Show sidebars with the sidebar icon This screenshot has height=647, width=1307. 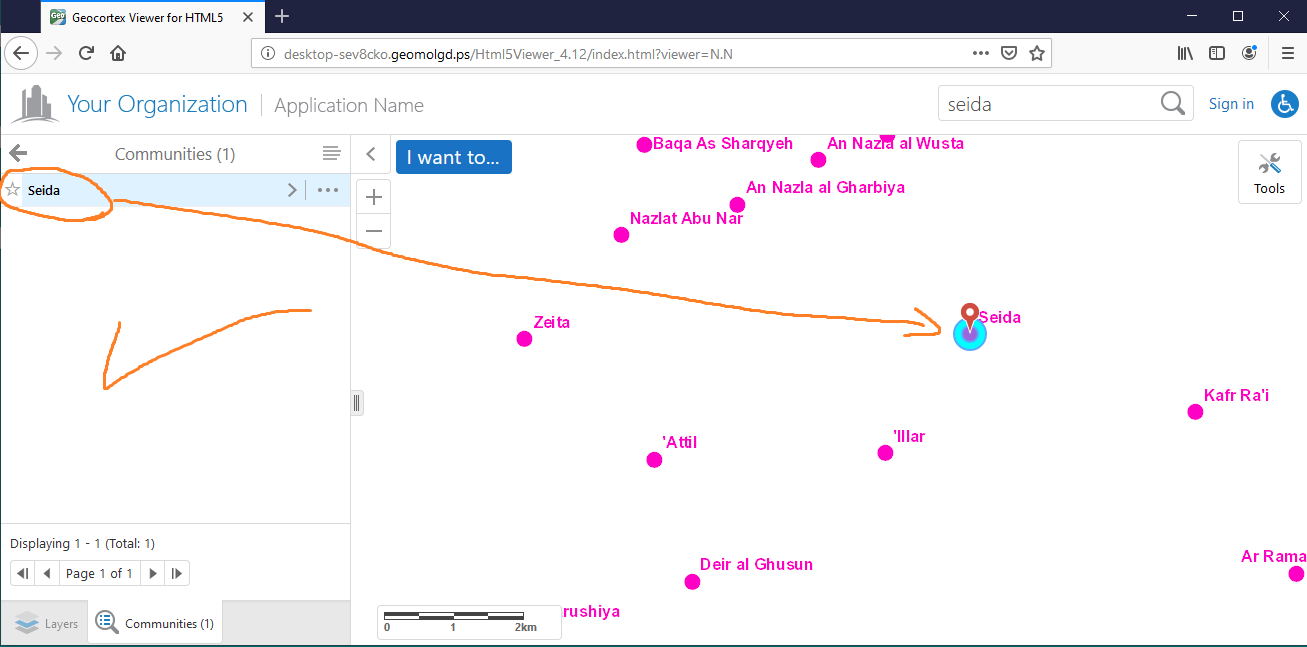click(1217, 53)
